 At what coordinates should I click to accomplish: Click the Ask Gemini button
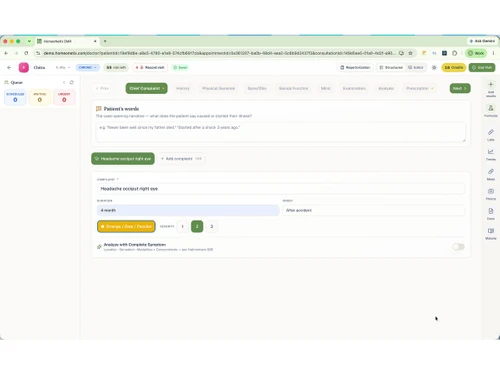tap(482, 41)
